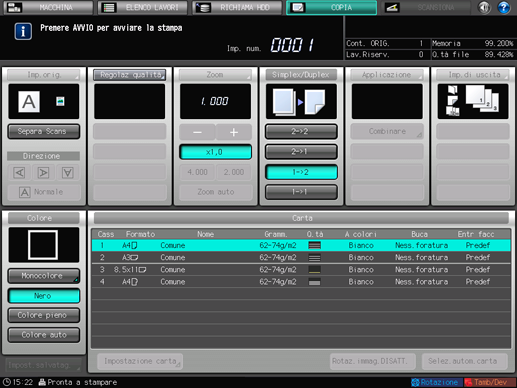Open the SCANSIONA tab

click(426, 7)
